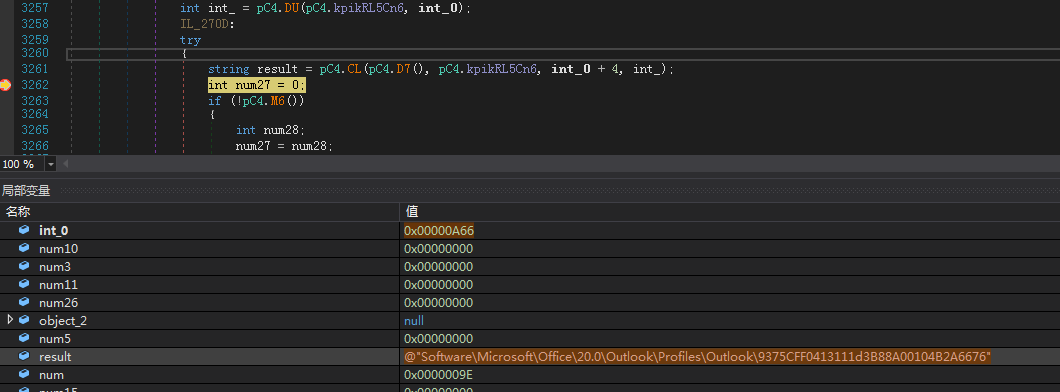The height and width of the screenshot is (392, 1060).
Task: Select the object_2 variable icon
Action: tap(24, 320)
